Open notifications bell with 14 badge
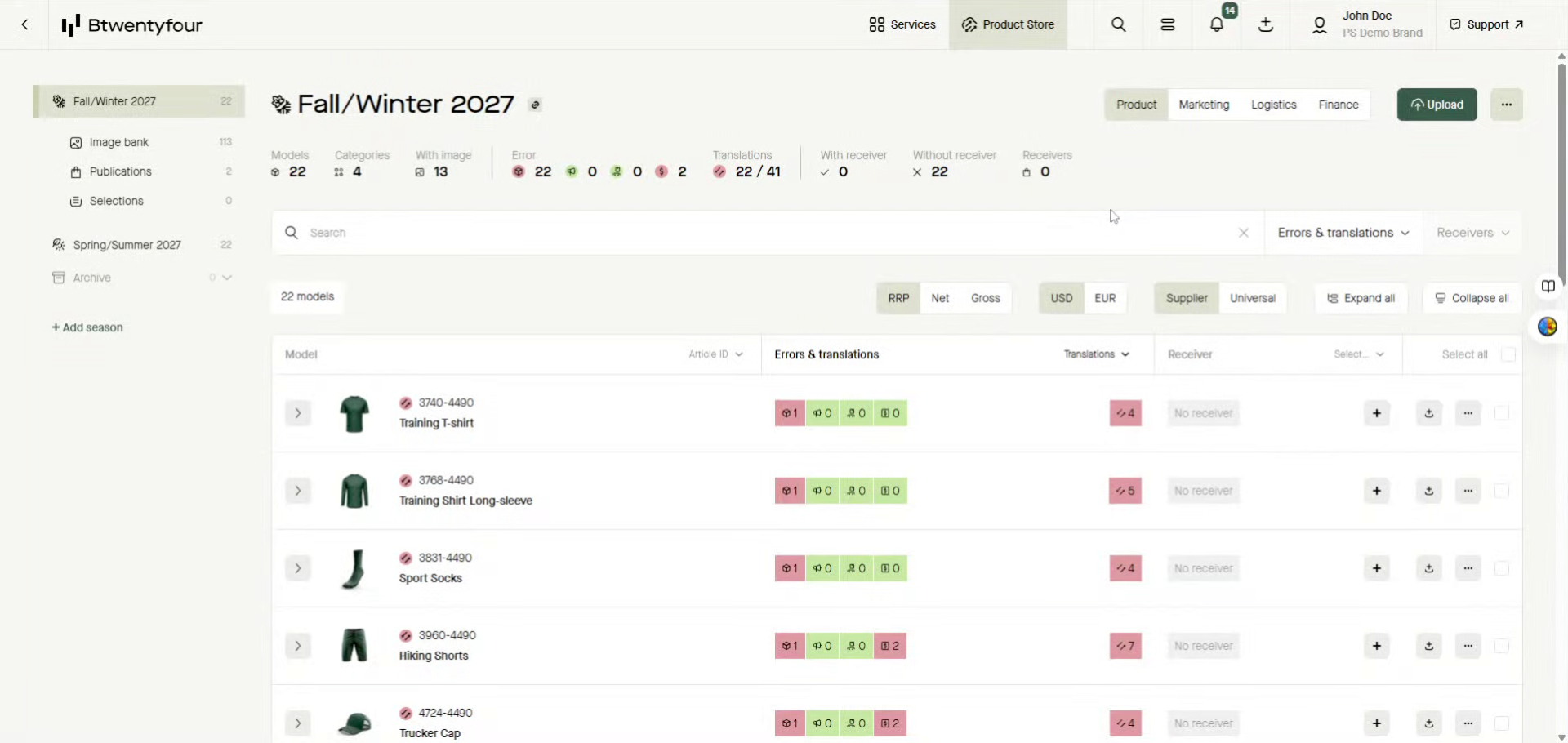 click(1217, 24)
